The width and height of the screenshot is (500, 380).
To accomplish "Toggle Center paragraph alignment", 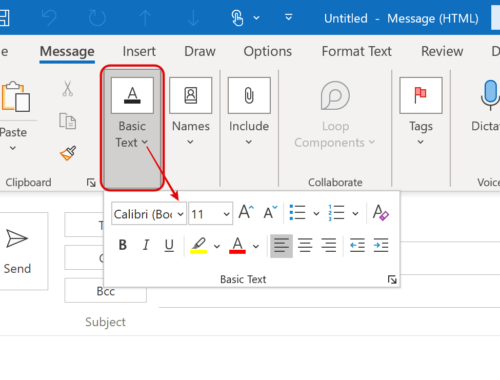I will 305,245.
